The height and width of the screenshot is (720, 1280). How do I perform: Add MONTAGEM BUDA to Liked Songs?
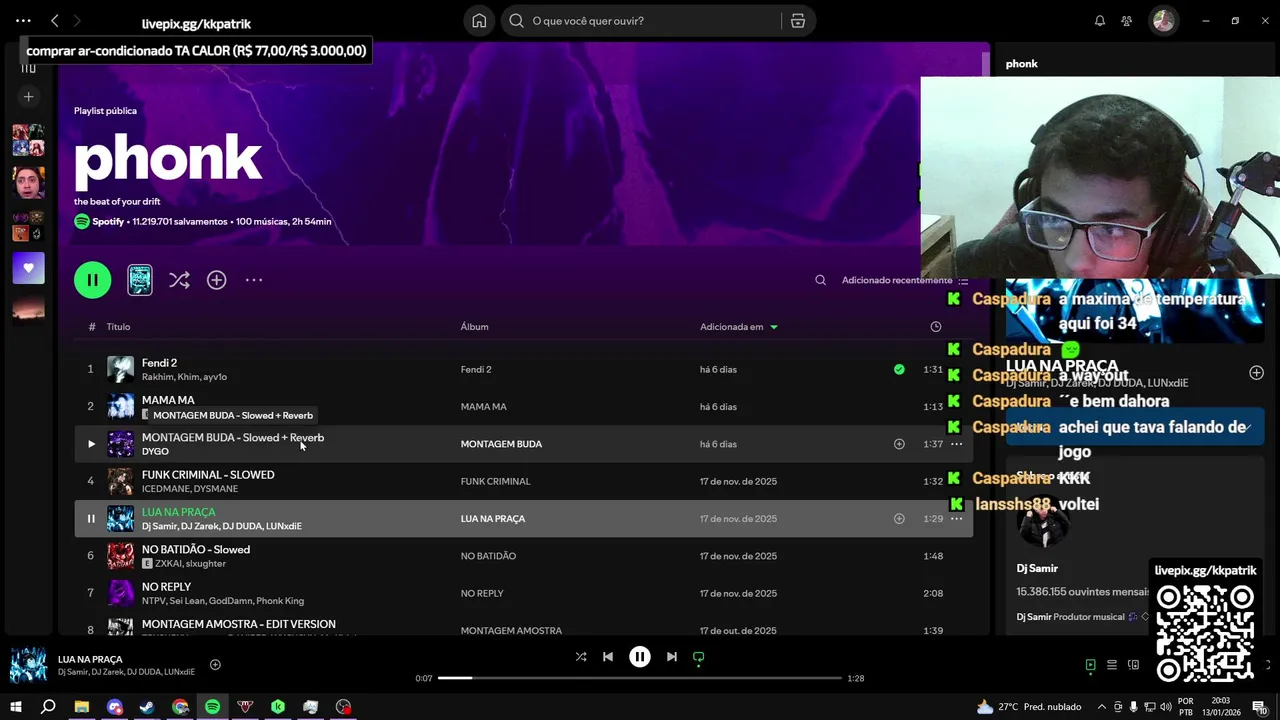(x=899, y=444)
